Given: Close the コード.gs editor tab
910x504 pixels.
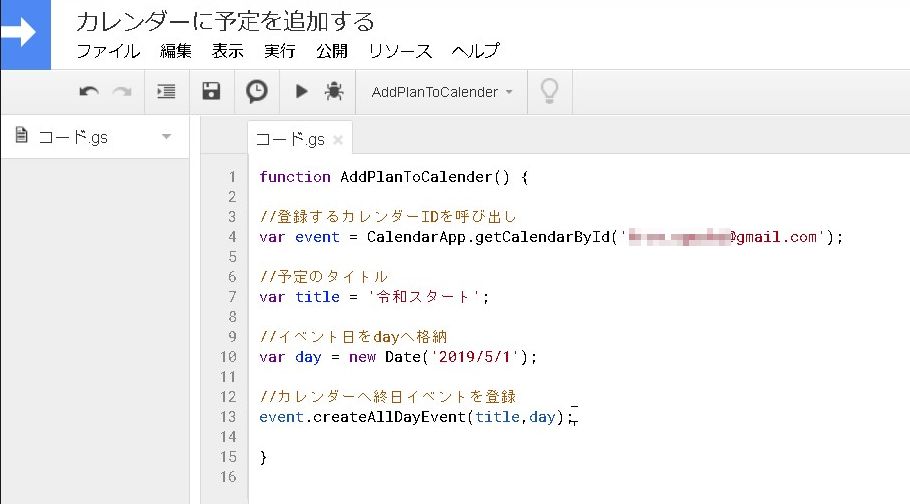Looking at the screenshot, I should pyautogui.click(x=338, y=139).
